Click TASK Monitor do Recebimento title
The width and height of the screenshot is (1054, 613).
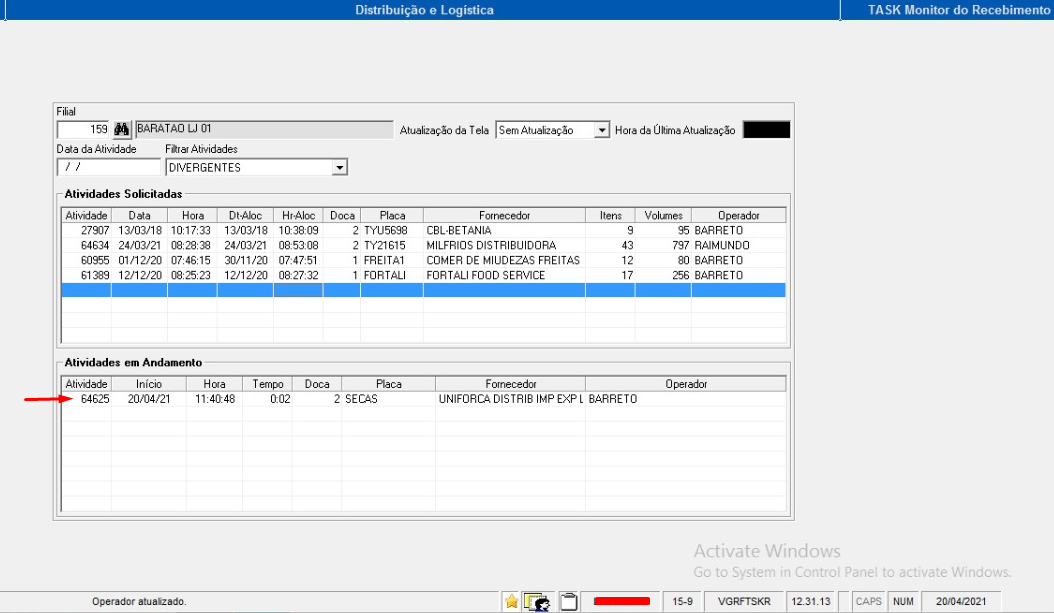[x=959, y=10]
